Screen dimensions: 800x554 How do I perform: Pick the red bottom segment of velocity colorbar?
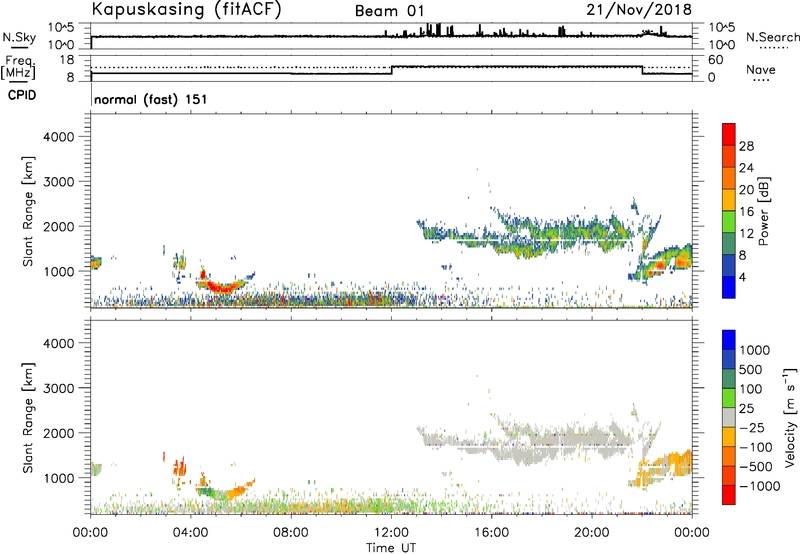point(729,495)
